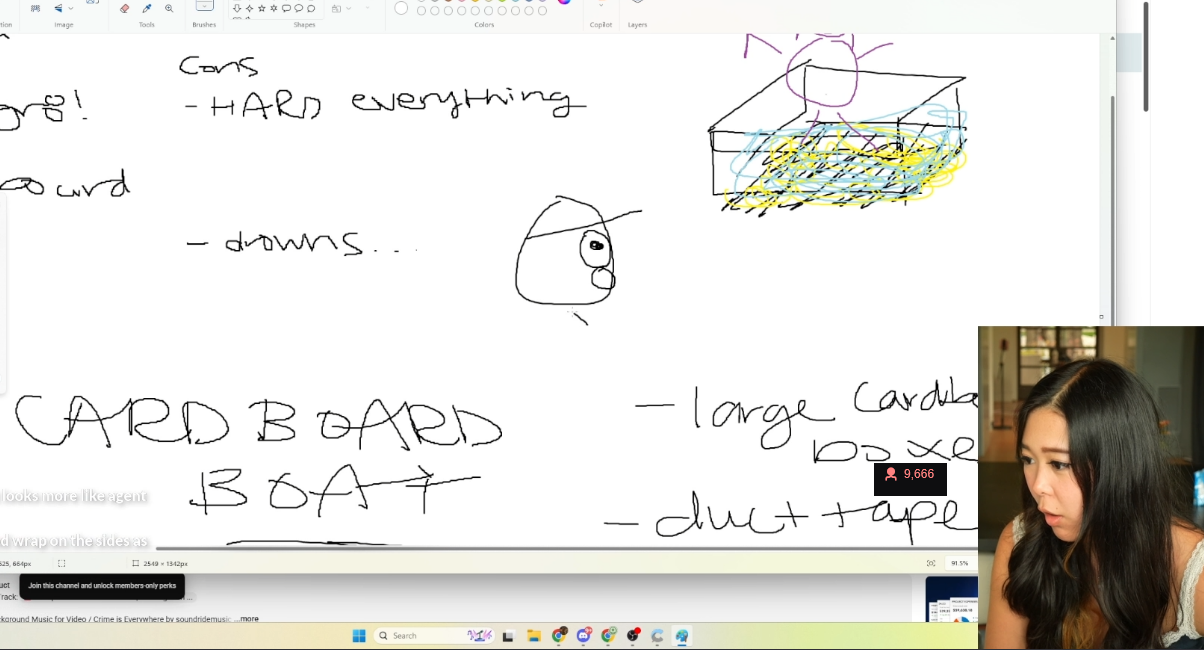Open OBS Studio from the taskbar
1204x650 pixels.
tap(633, 636)
